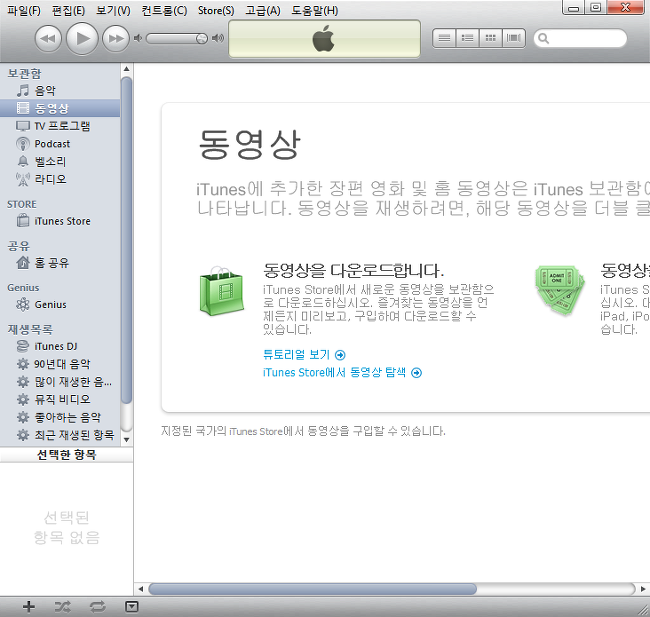This screenshot has width=650, height=617.
Task: Open 많이 재생한 음... smart playlist
Action: coord(60,381)
